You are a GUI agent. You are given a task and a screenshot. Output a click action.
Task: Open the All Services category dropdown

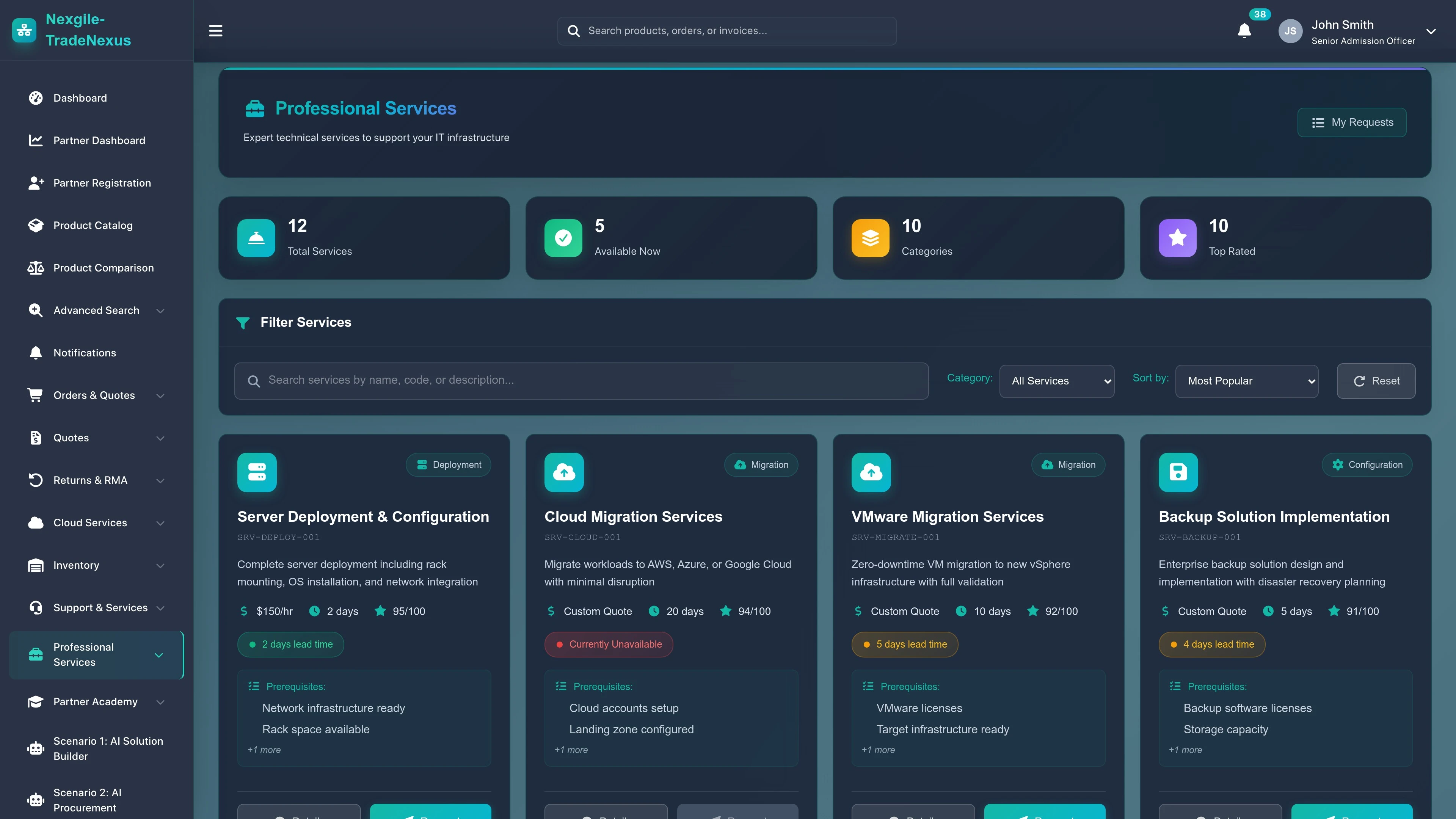[1056, 380]
